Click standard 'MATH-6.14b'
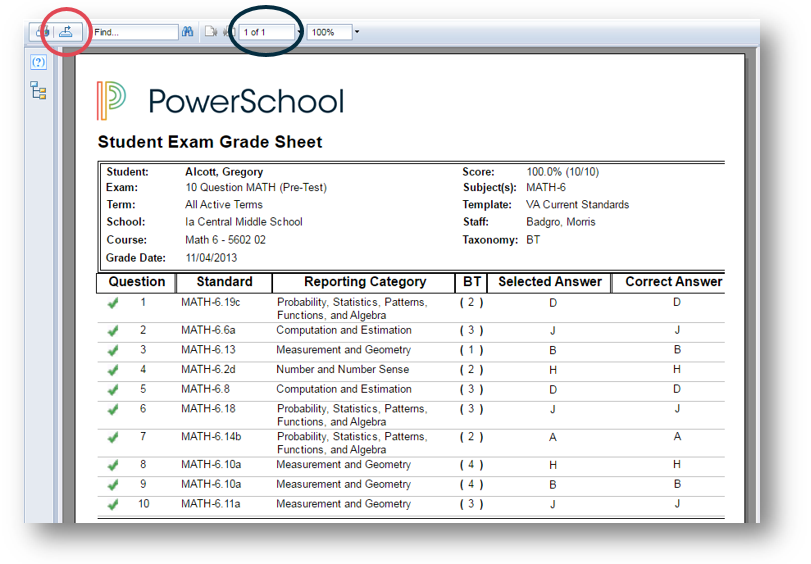Image resolution: width=811 pixels, height=564 pixels. coord(211,437)
